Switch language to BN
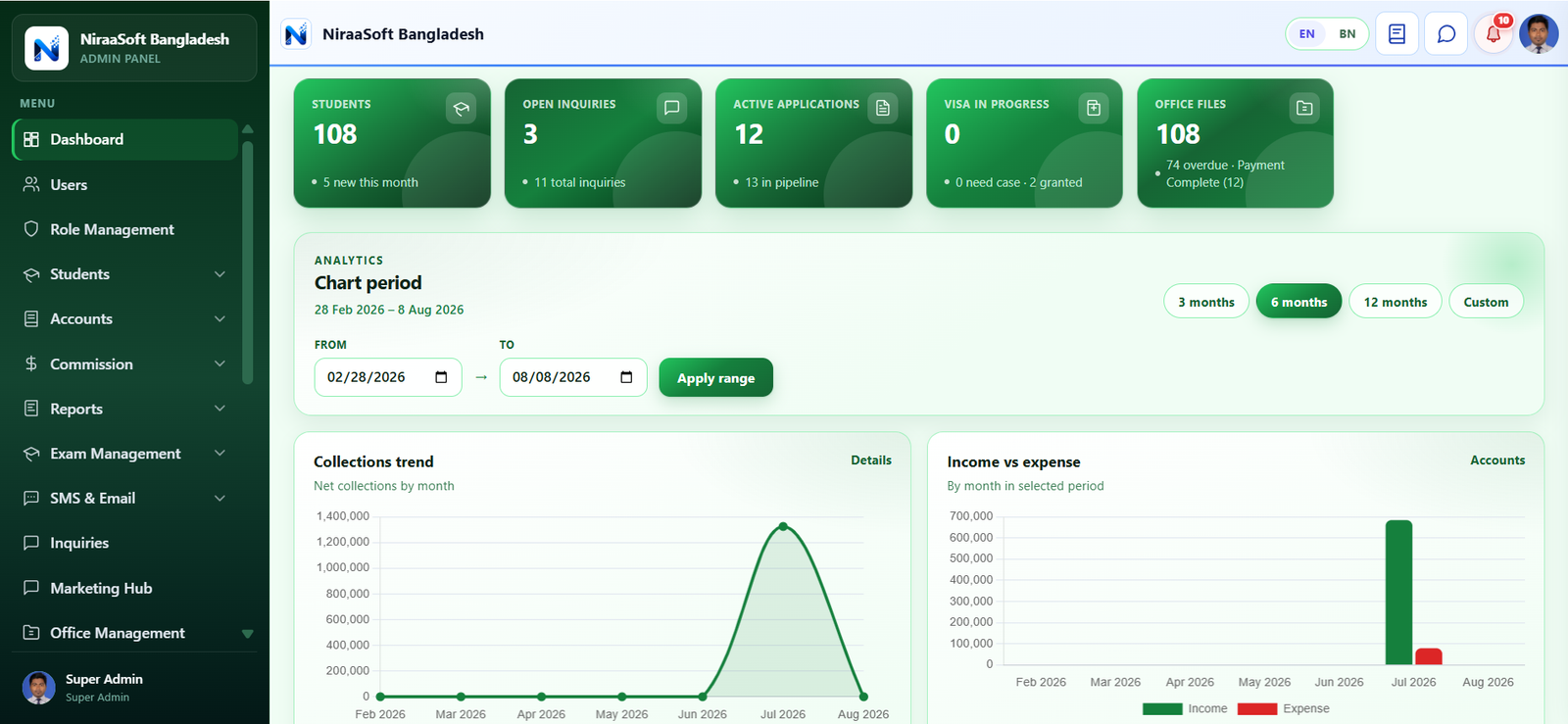Image resolution: width=1568 pixels, height=724 pixels. click(x=1347, y=34)
